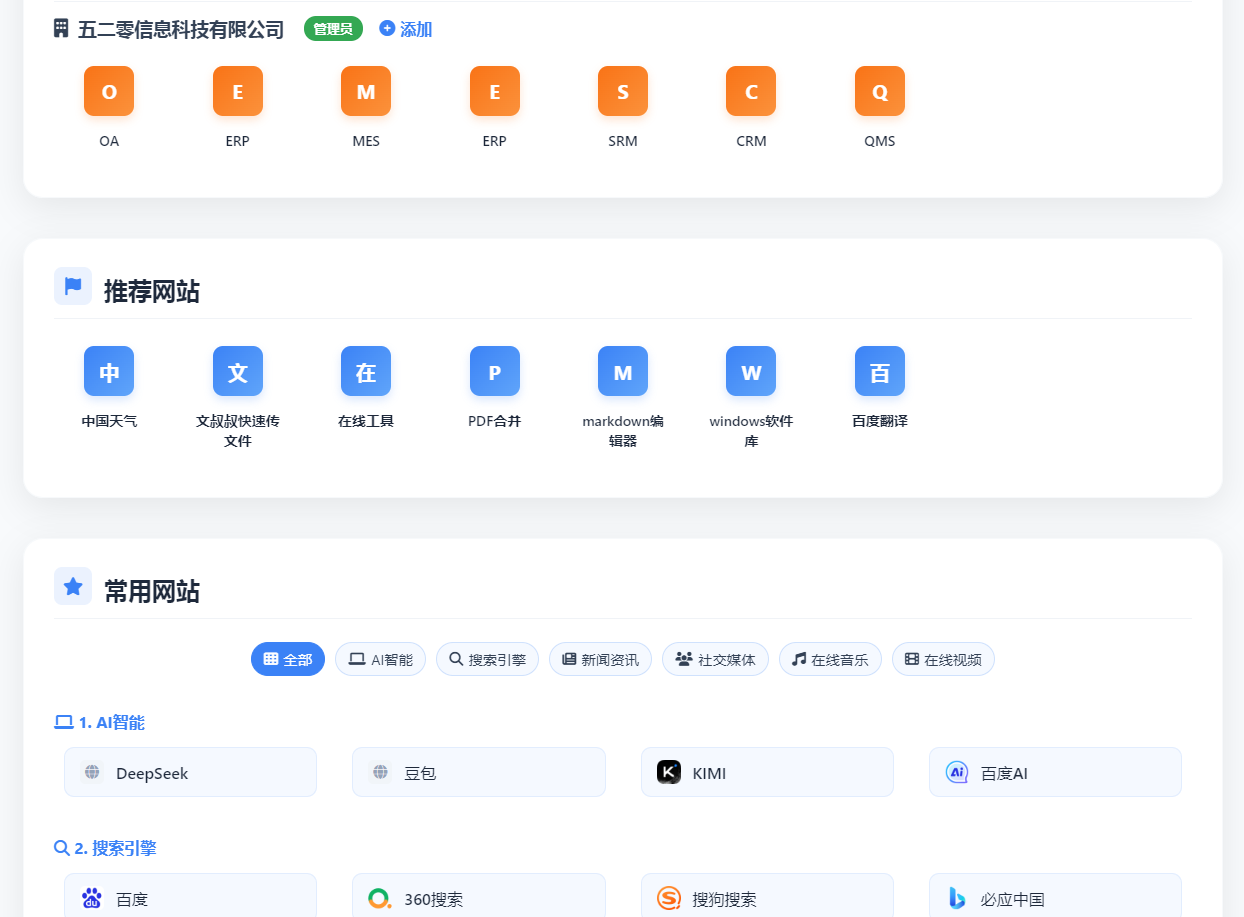Open 中国天气 recommended site icon
The width and height of the screenshot is (1244, 917).
point(109,372)
